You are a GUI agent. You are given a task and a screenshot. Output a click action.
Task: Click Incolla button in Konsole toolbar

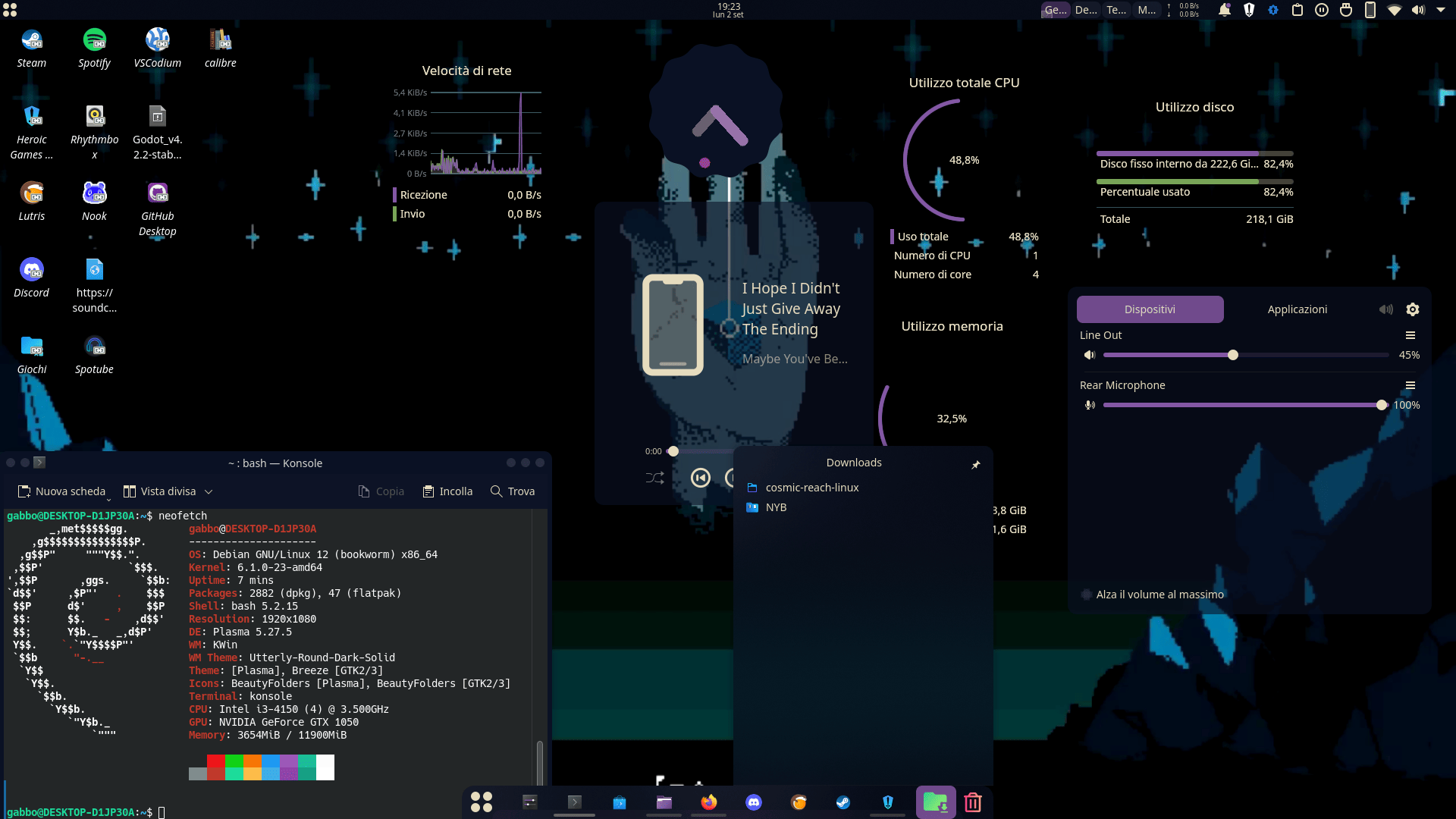tap(447, 491)
